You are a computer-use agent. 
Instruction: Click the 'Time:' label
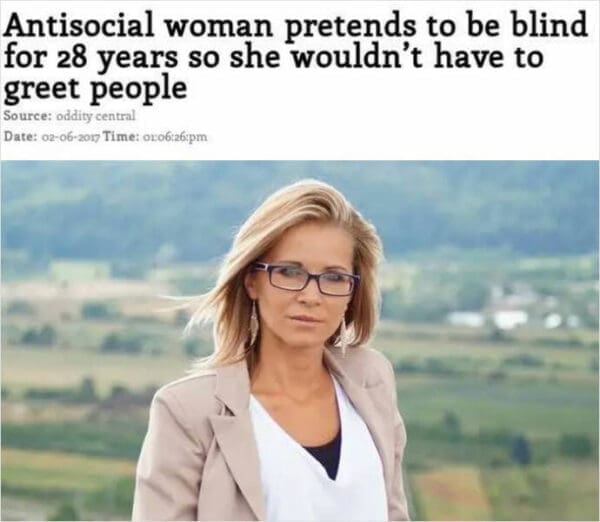point(121,136)
